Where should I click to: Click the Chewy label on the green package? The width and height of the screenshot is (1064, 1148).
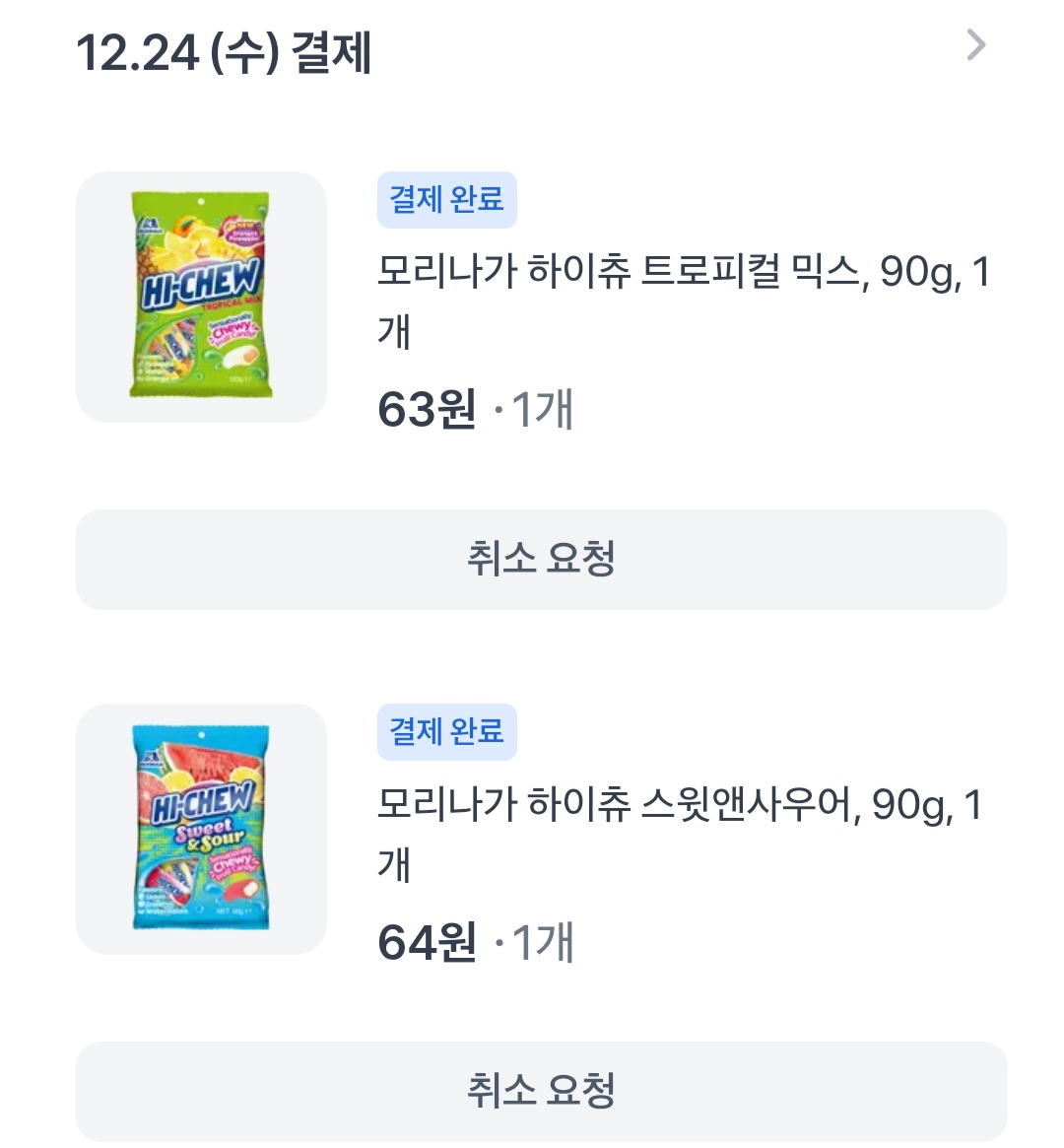click(232, 330)
